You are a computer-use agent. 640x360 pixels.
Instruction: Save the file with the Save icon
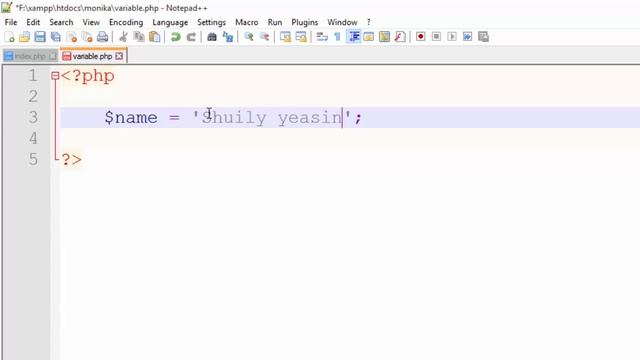[x=40, y=37]
